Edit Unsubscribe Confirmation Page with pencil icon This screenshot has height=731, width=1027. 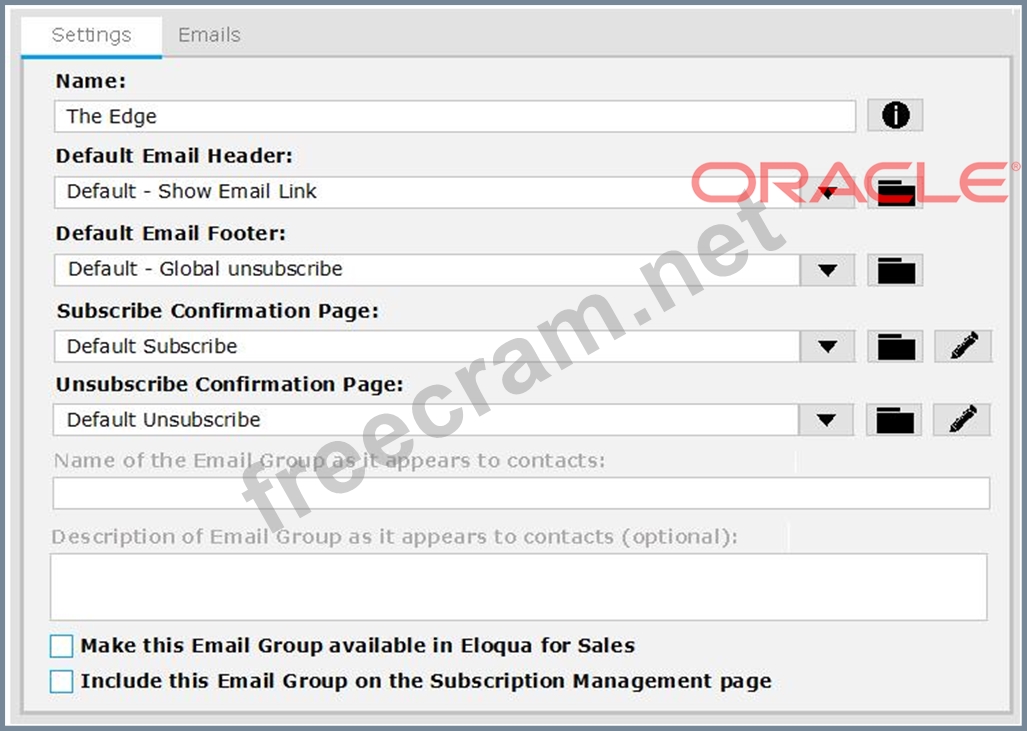tap(962, 420)
